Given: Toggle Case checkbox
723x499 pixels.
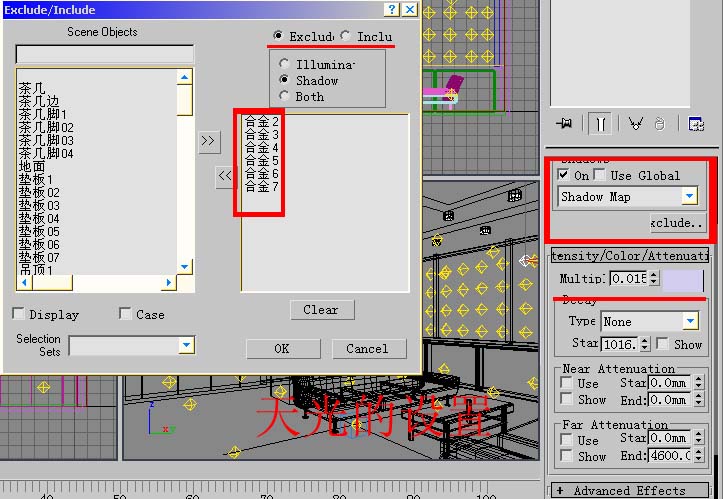Looking at the screenshot, I should click(x=125, y=313).
